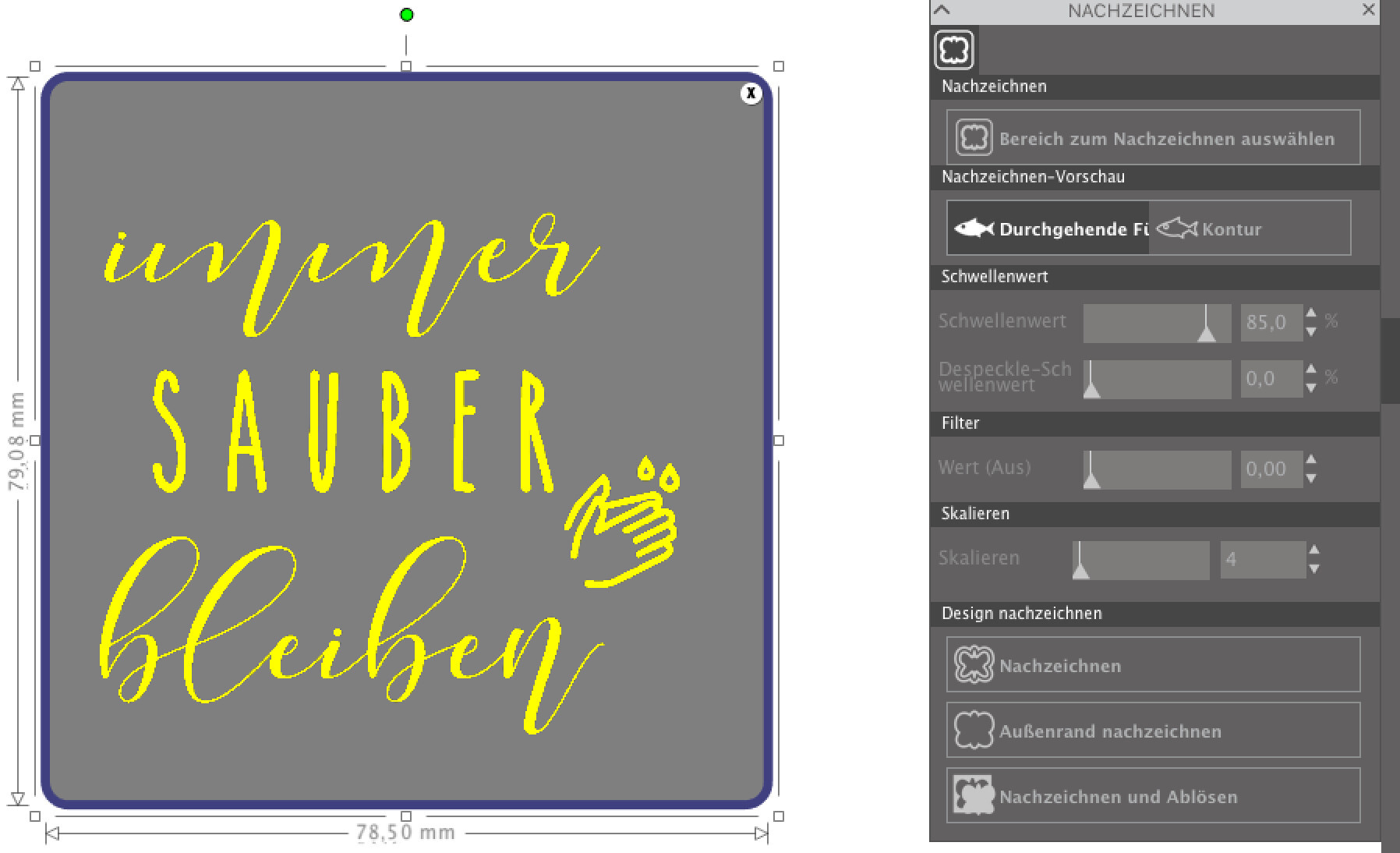
Task: Select the solid fill fish icon
Action: [974, 228]
